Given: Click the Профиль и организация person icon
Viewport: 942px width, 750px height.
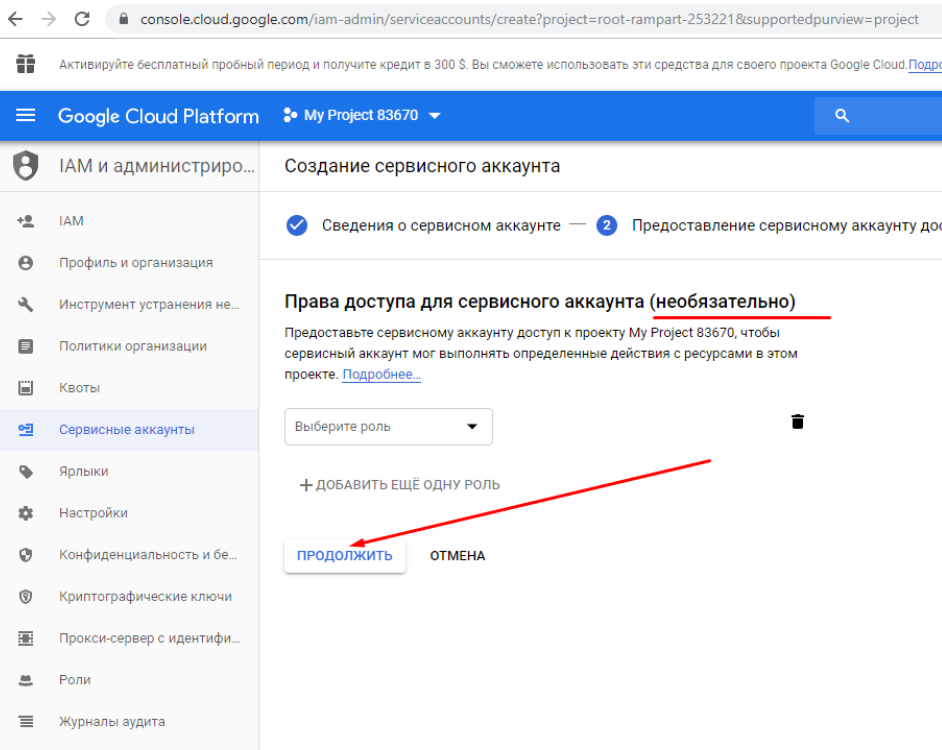Looking at the screenshot, I should click(26, 263).
